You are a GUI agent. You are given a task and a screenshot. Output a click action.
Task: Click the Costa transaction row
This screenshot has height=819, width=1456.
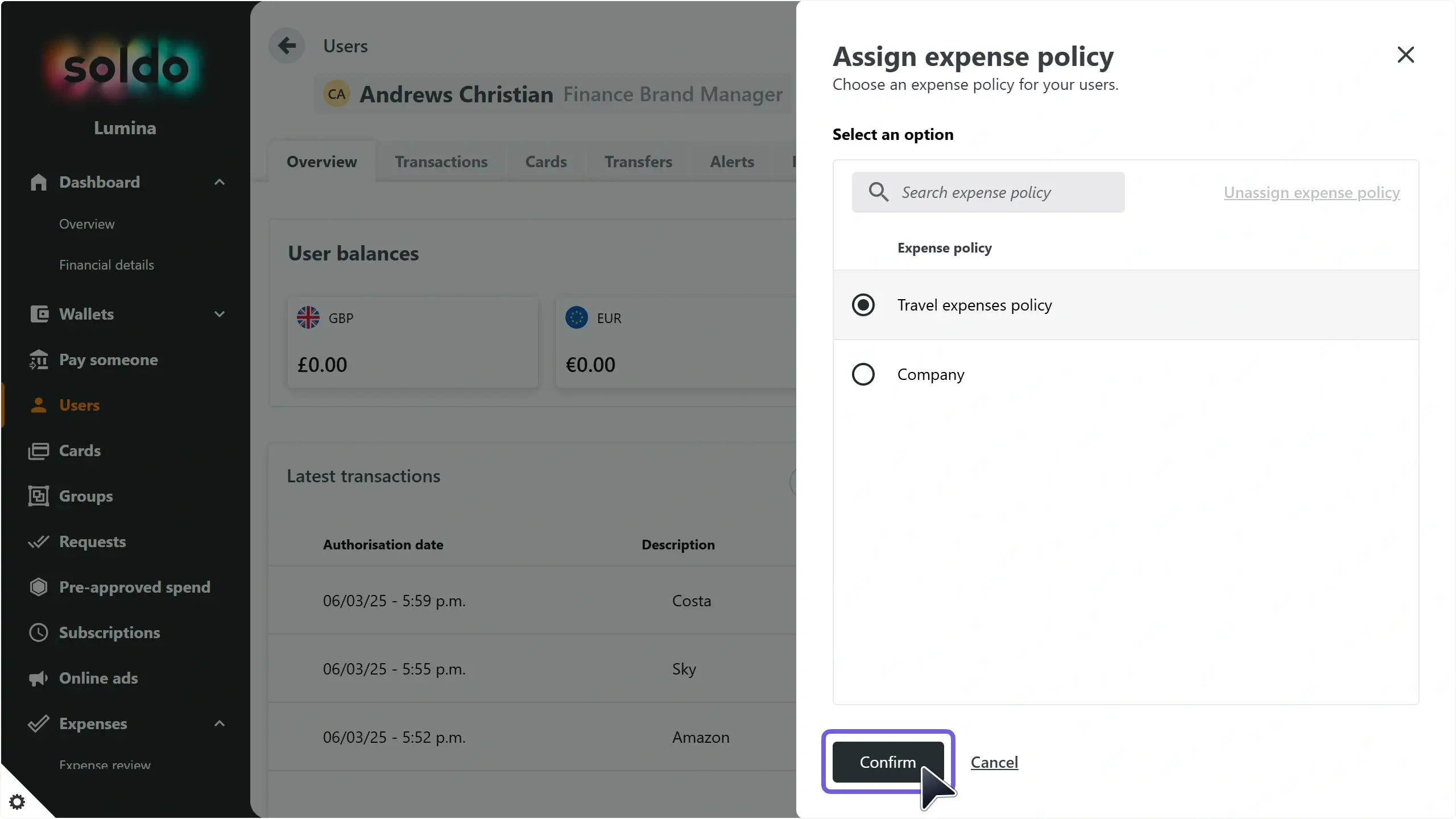tap(532, 601)
